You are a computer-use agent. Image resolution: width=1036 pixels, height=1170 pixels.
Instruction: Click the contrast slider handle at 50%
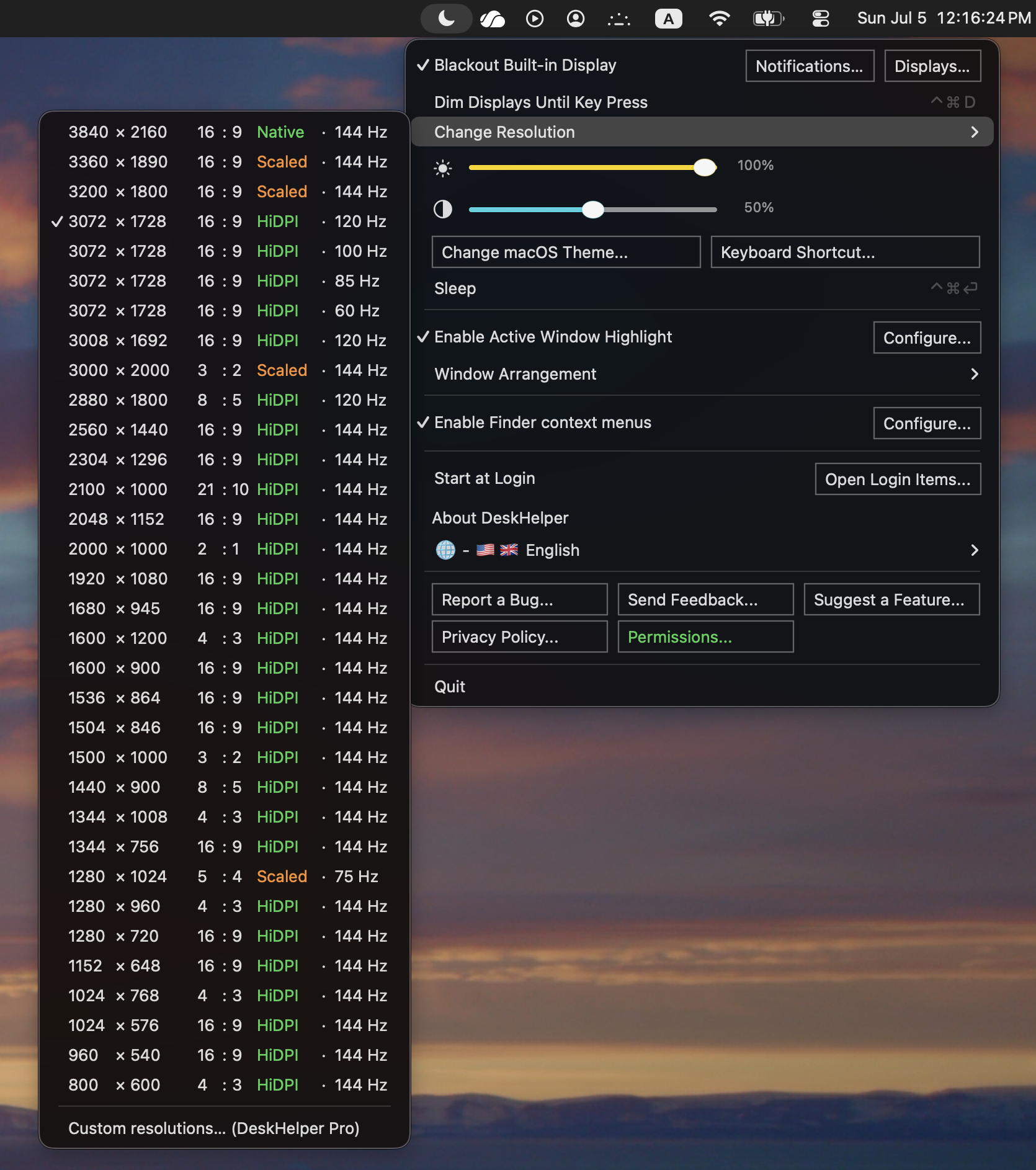(593, 210)
